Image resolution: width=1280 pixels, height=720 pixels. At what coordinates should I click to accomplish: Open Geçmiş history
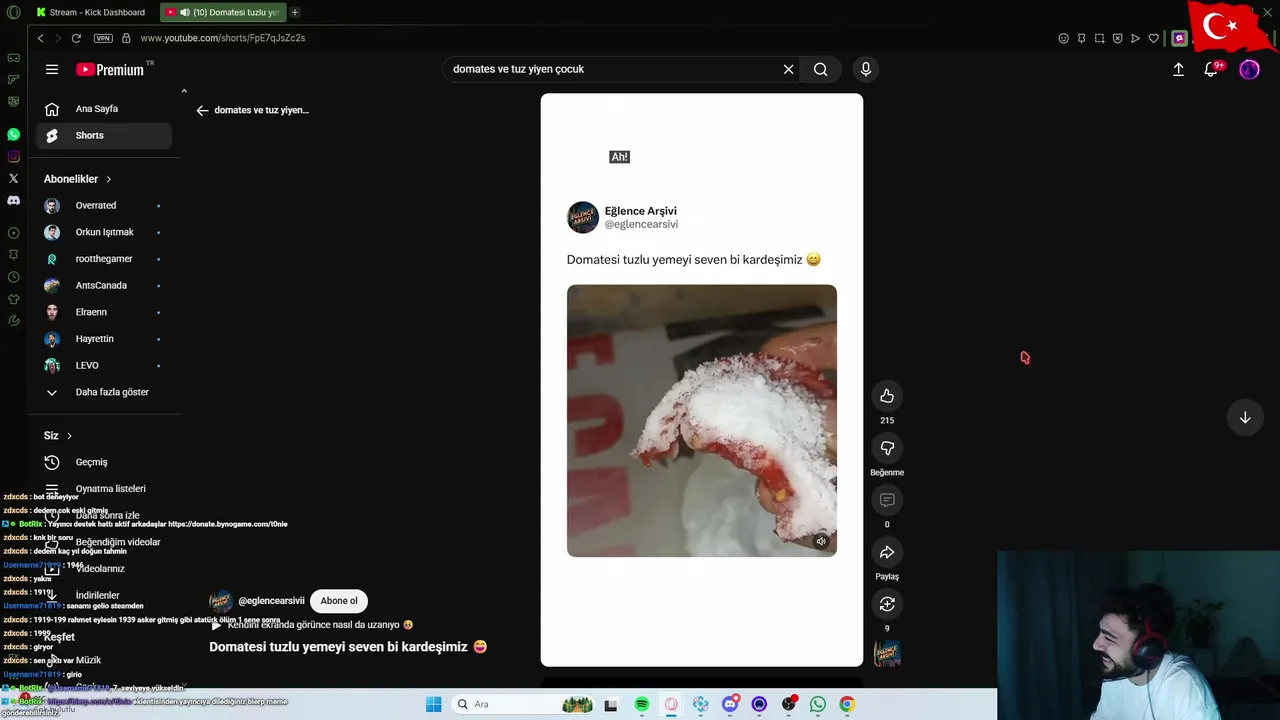[x=103, y=462]
